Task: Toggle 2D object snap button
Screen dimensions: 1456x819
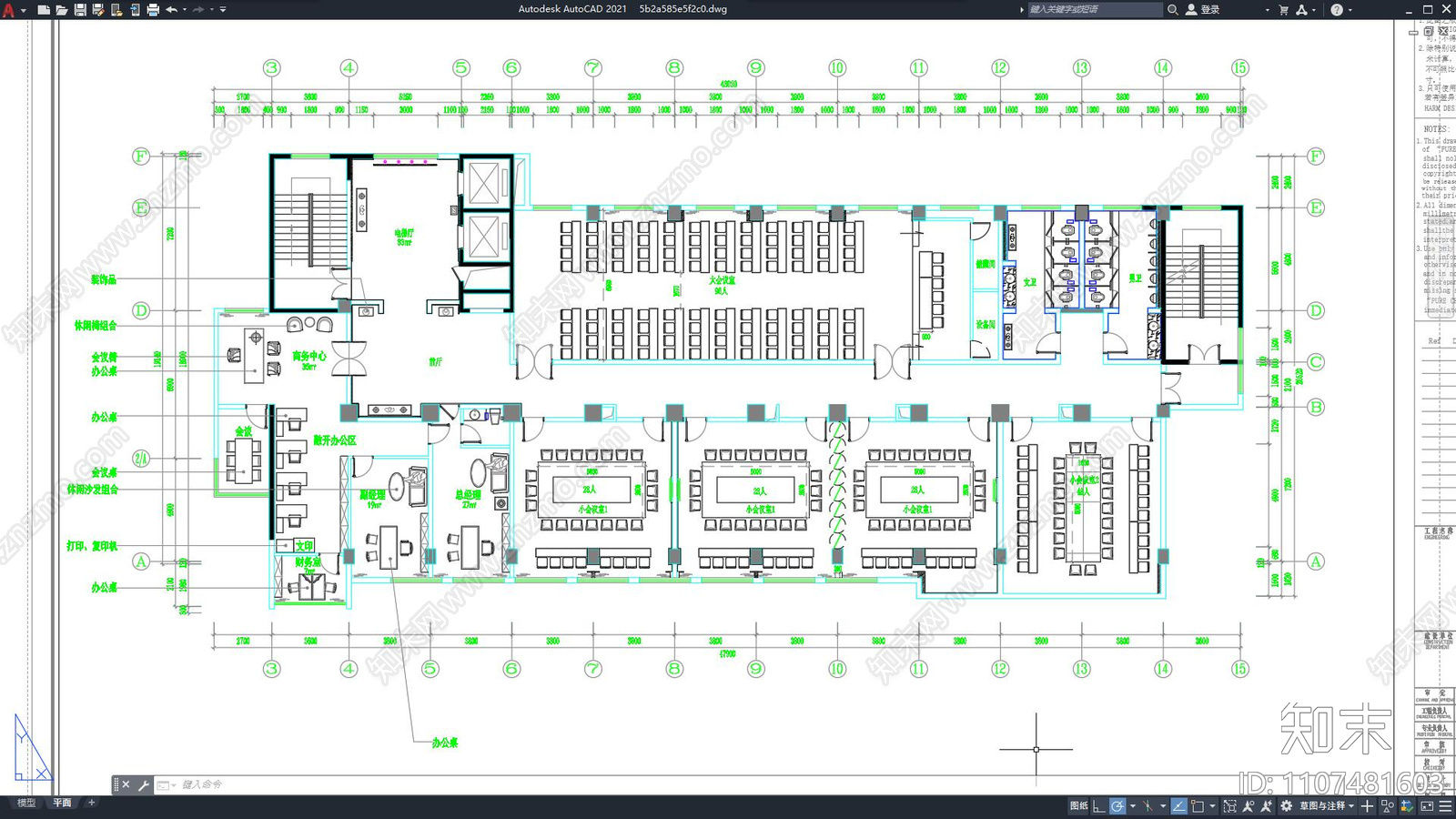Action: [1198, 806]
